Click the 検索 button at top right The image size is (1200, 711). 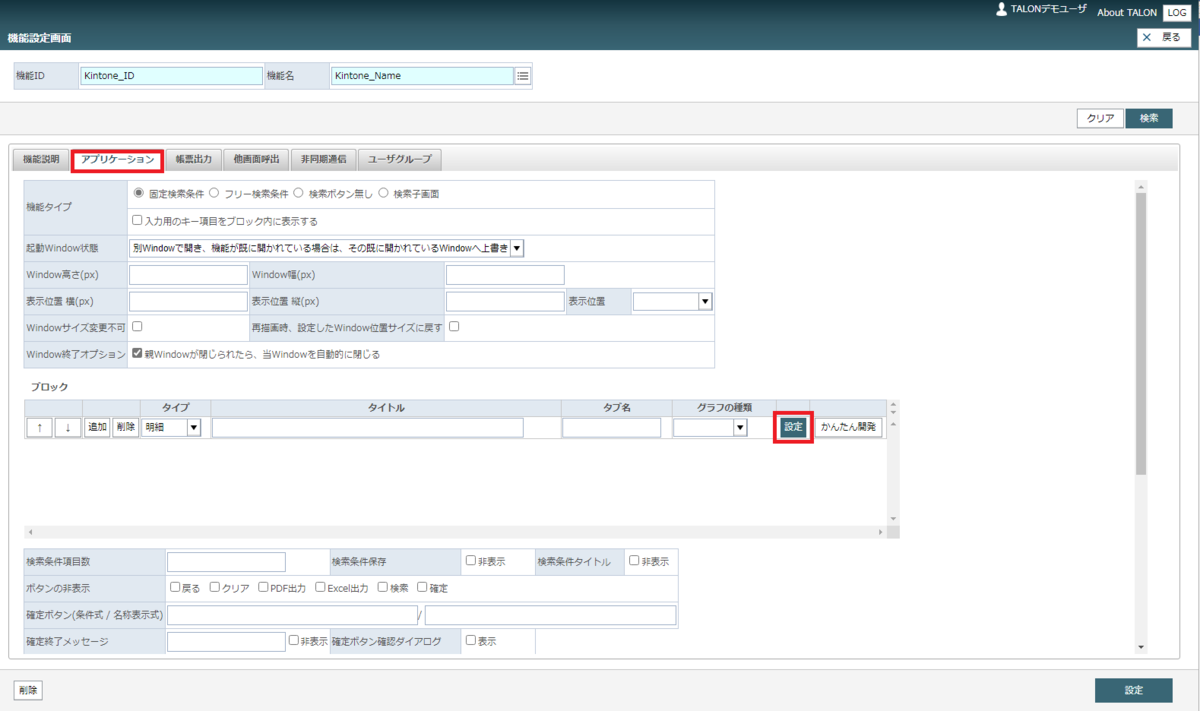pyautogui.click(x=1149, y=118)
